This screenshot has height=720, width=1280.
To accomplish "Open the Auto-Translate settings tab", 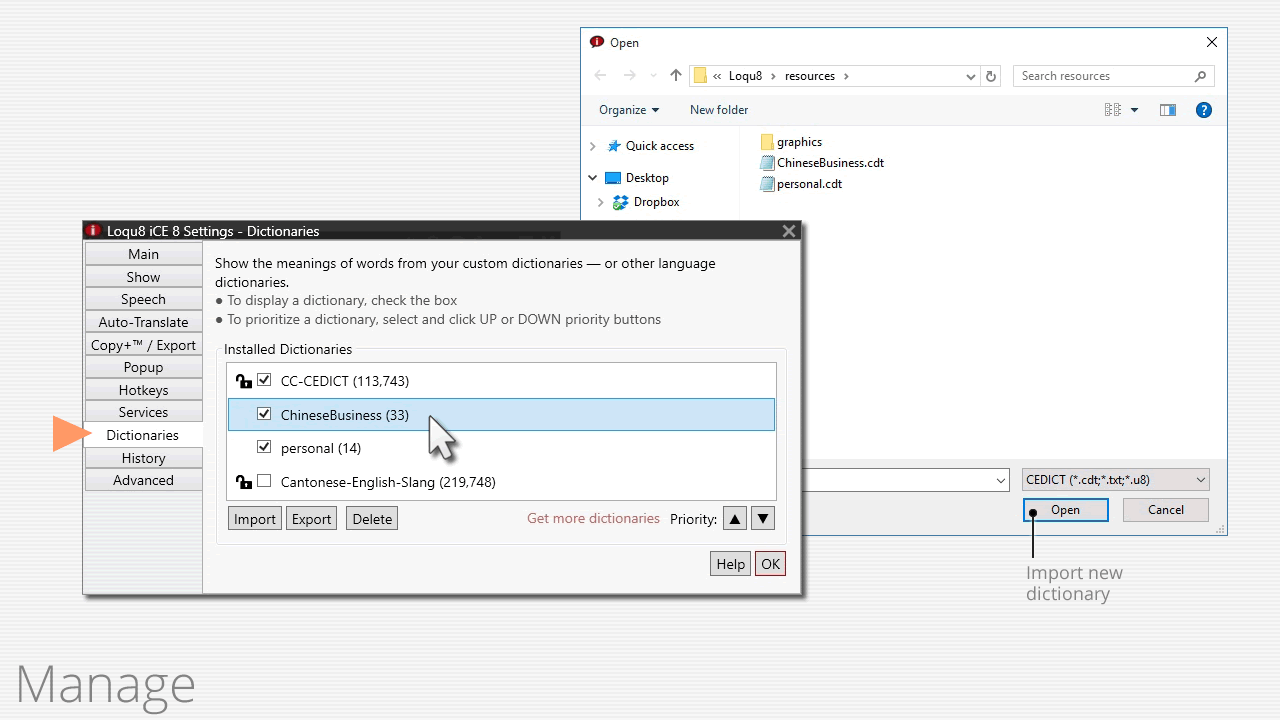I will [x=143, y=322].
